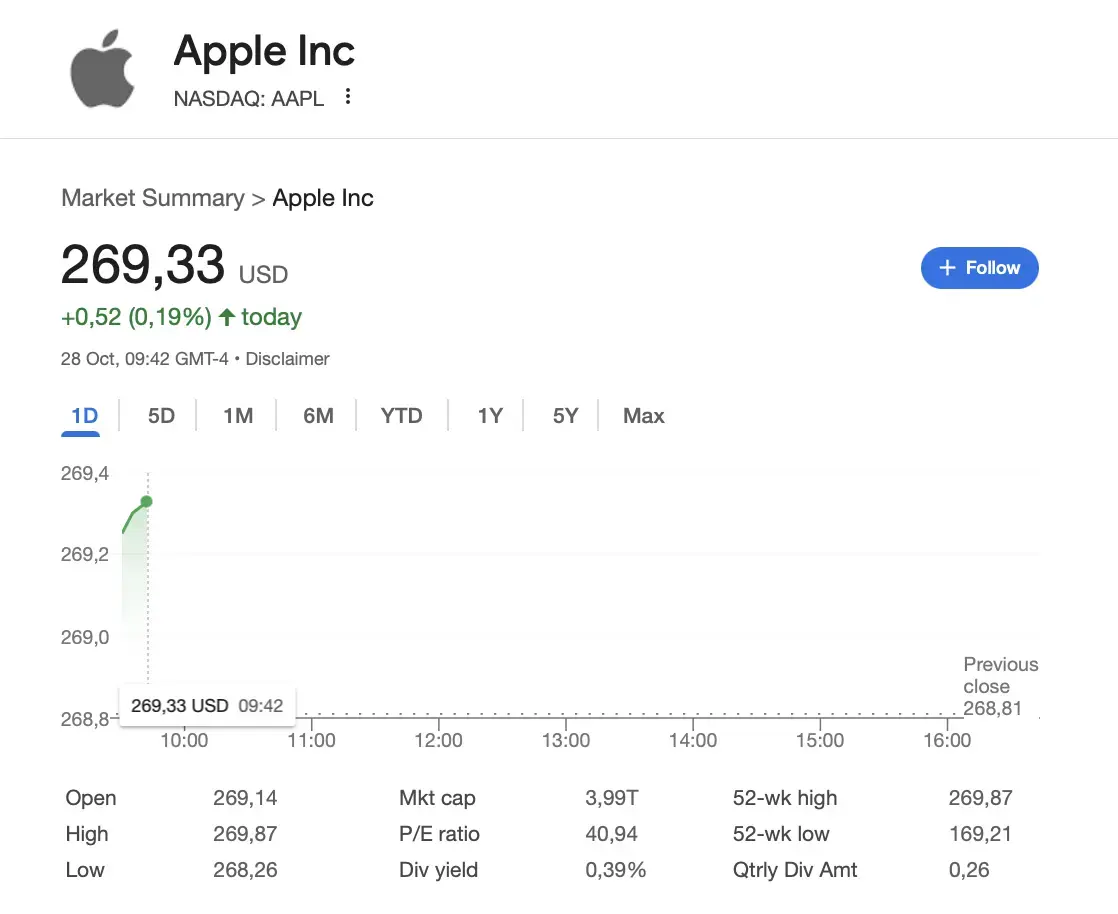Click the Previous close 268,81 label
Image resolution: width=1118 pixels, height=914 pixels.
click(x=1000, y=686)
